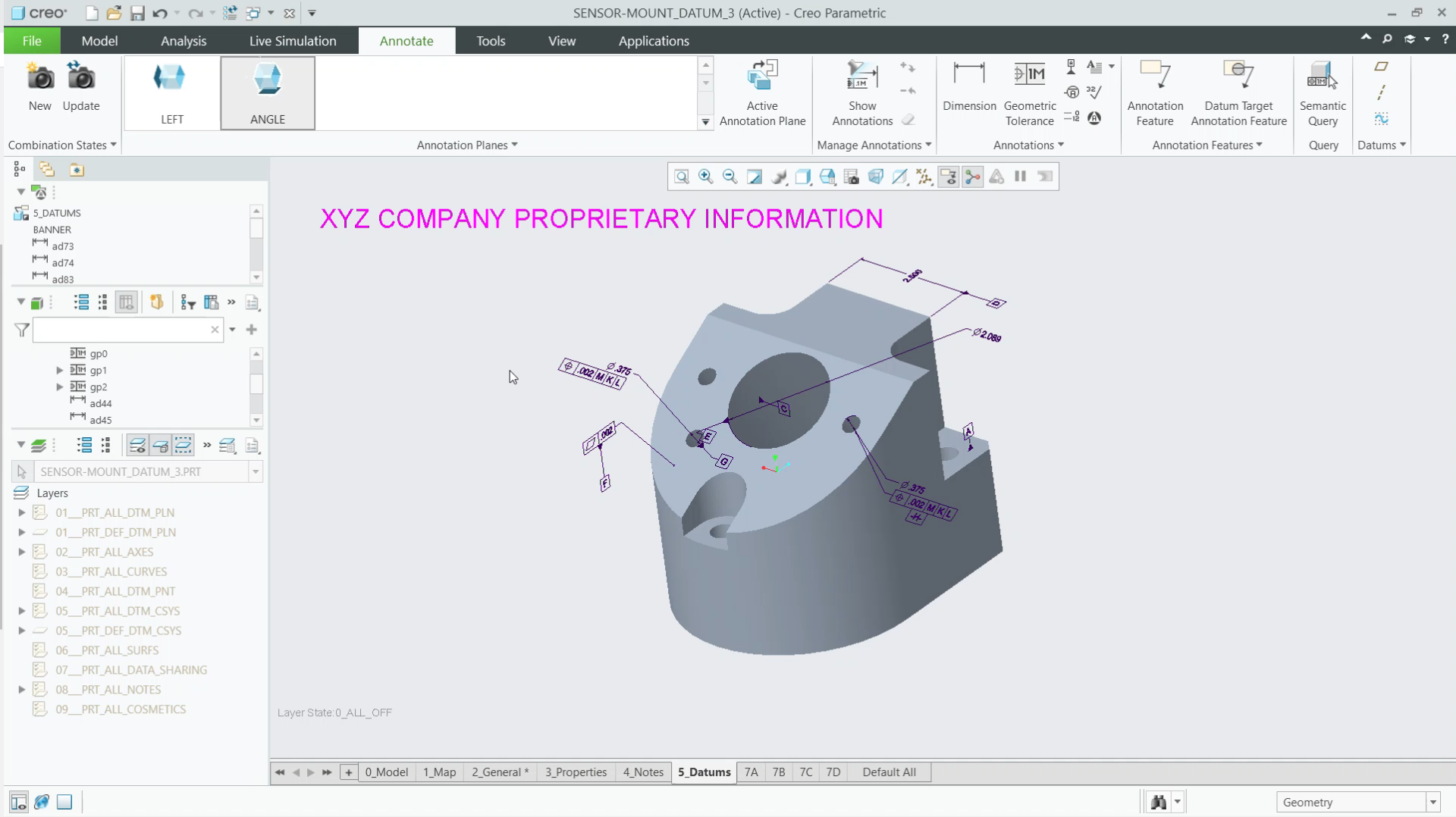Image resolution: width=1456 pixels, height=817 pixels.
Task: Expand the gp1 tree item
Action: point(60,370)
